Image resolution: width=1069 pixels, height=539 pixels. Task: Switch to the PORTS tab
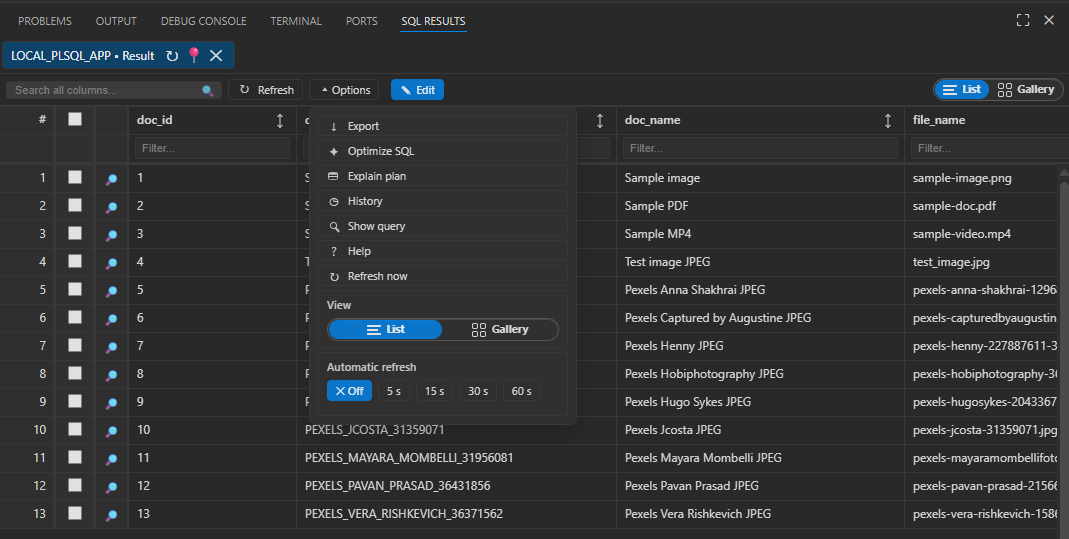[361, 21]
